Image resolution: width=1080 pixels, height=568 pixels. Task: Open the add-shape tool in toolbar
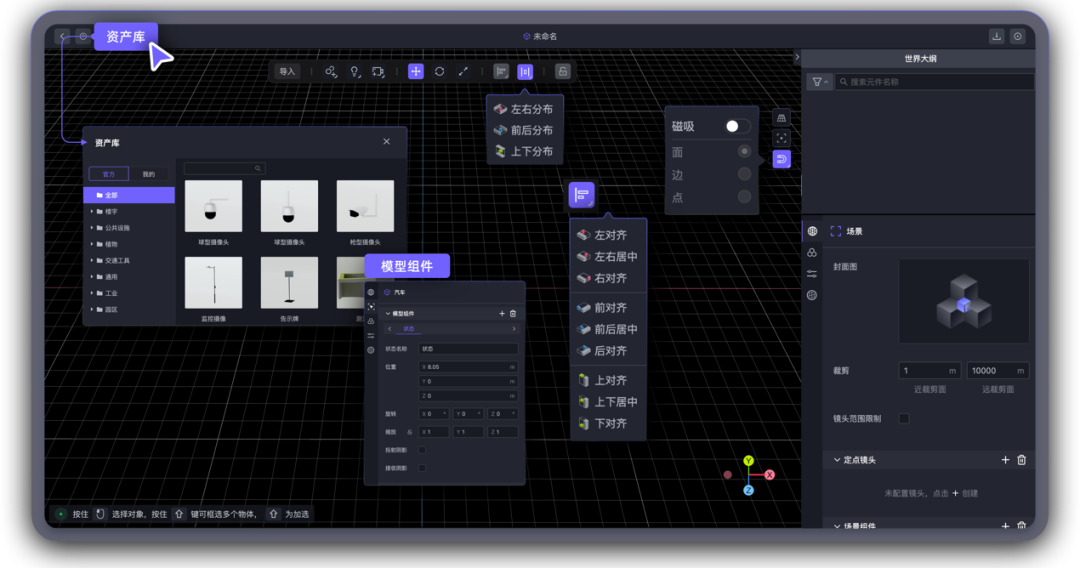pyautogui.click(x=331, y=72)
